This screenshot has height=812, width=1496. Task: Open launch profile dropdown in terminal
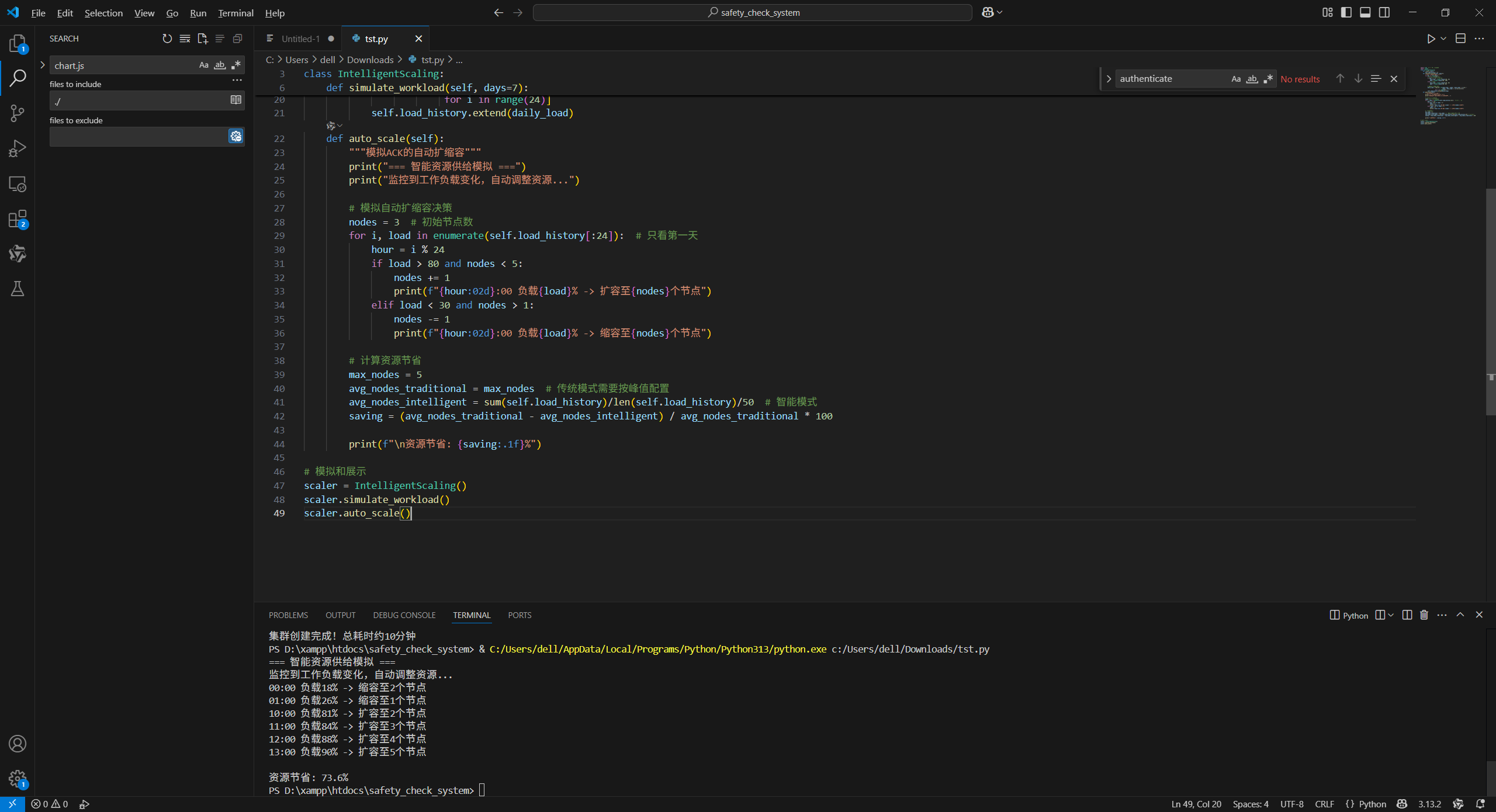1391,615
